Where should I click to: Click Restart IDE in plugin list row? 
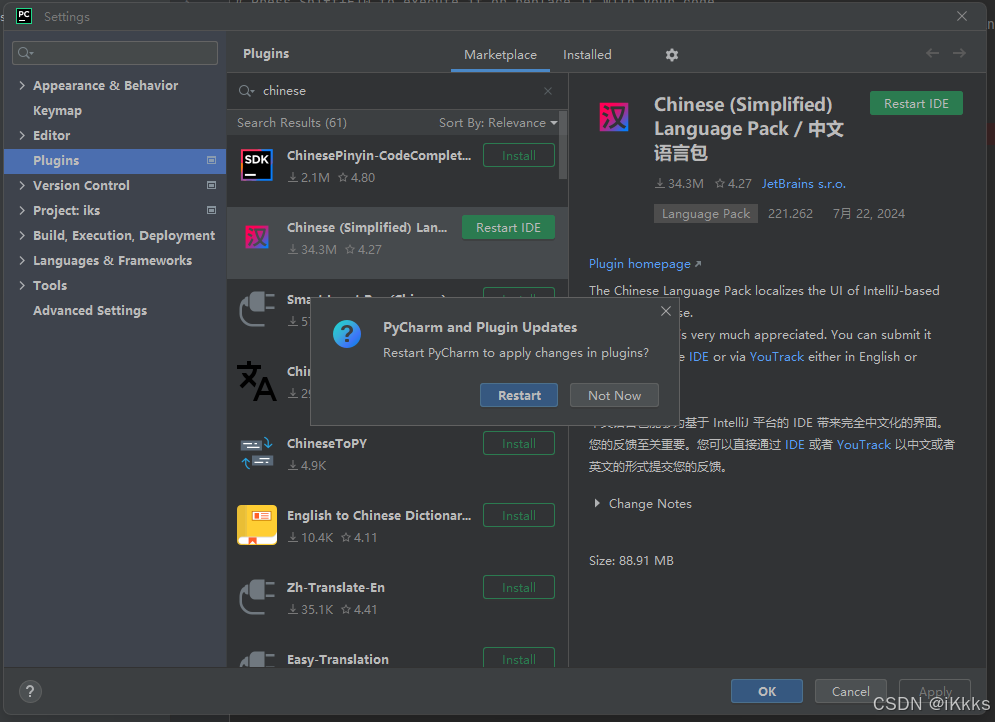coord(508,227)
